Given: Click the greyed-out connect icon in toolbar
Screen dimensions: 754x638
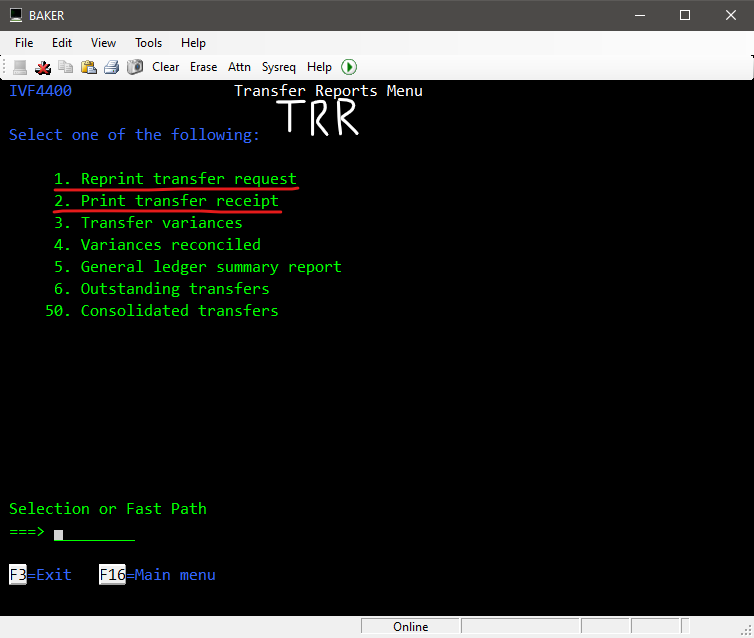Looking at the screenshot, I should coord(20,67).
